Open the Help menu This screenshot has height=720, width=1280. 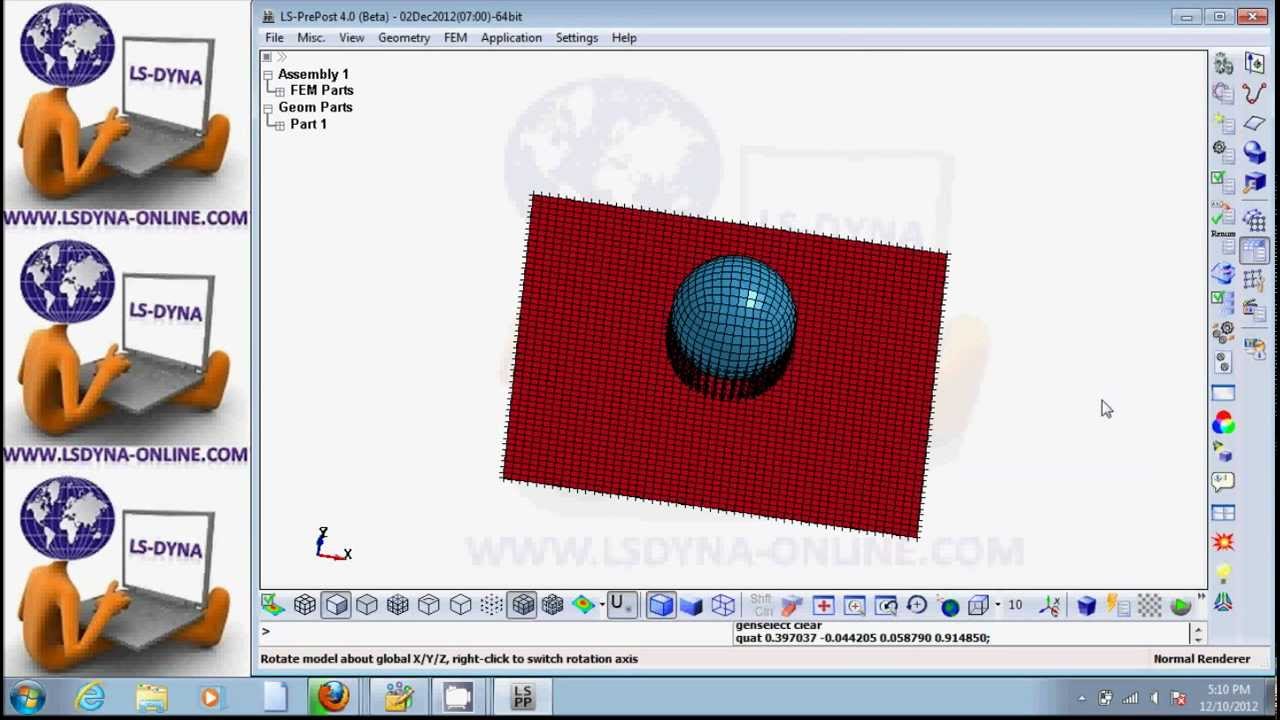point(624,38)
